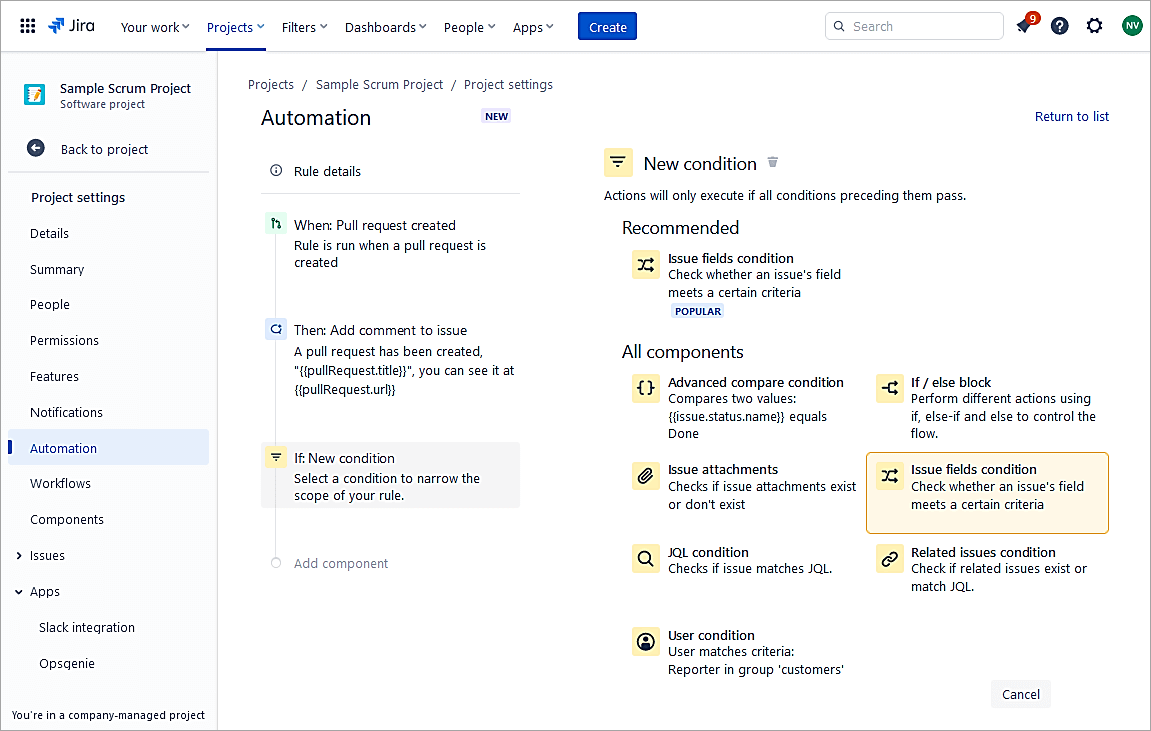The height and width of the screenshot is (731, 1151).
Task: Click the help question mark icon
Action: point(1060,26)
